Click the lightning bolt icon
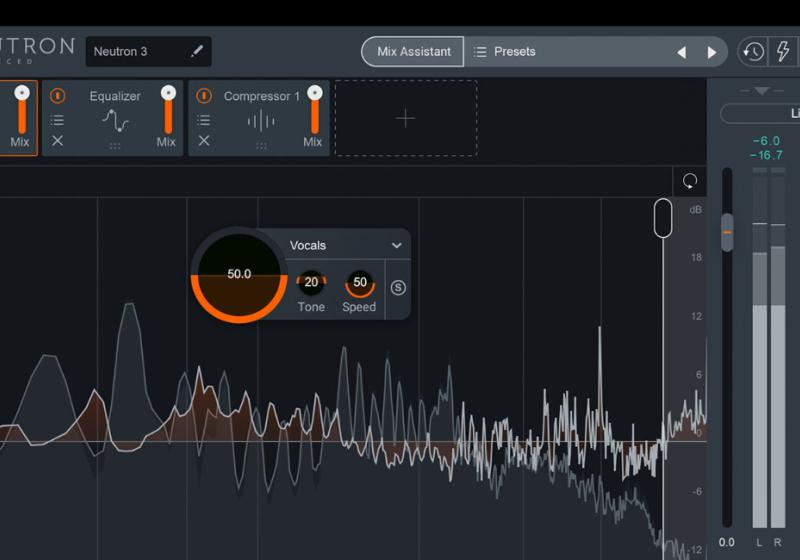This screenshot has width=800, height=560. click(783, 51)
